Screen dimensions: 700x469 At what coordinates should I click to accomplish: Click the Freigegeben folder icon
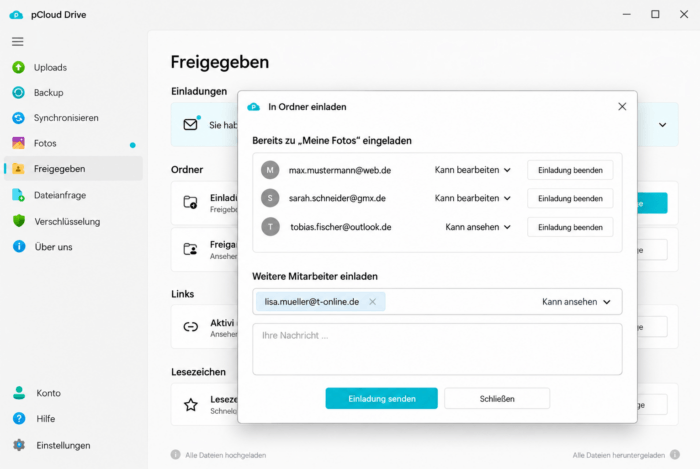point(18,169)
